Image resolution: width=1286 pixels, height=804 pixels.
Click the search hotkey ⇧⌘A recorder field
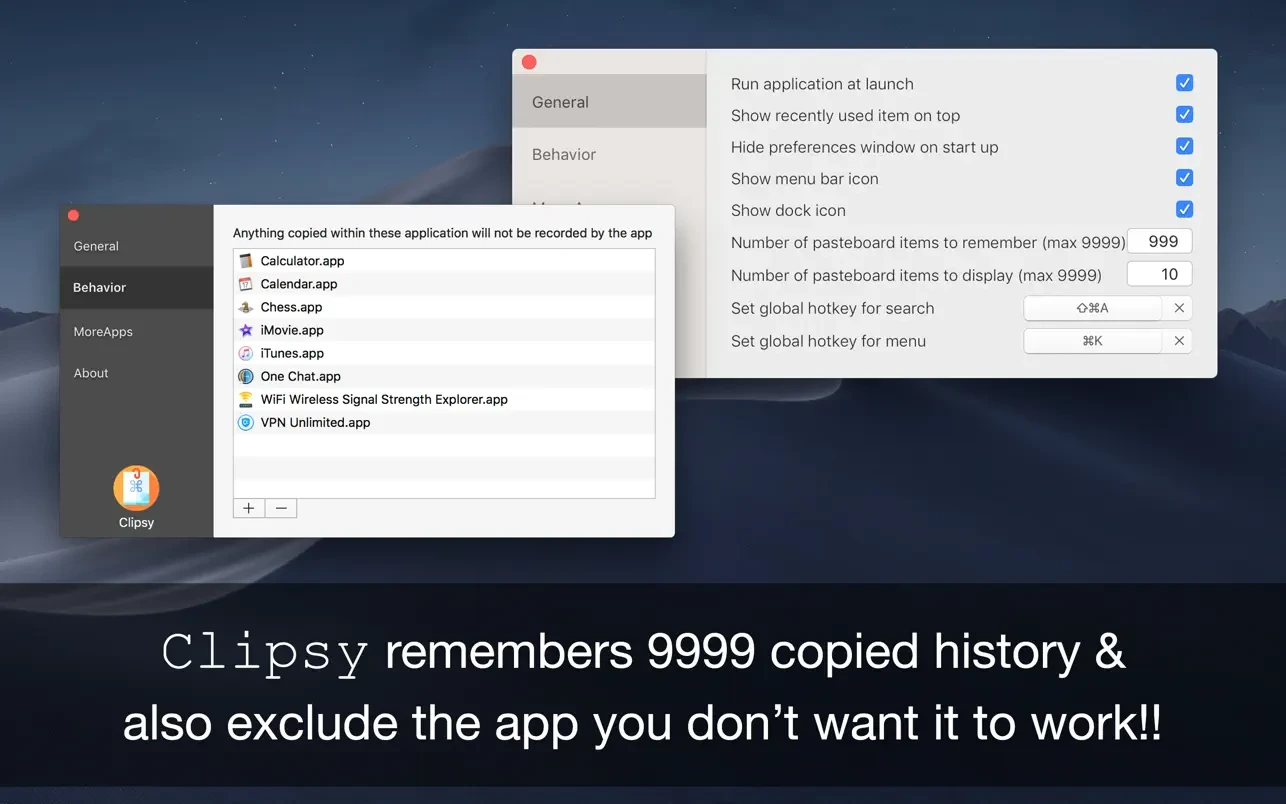pyautogui.click(x=1092, y=309)
